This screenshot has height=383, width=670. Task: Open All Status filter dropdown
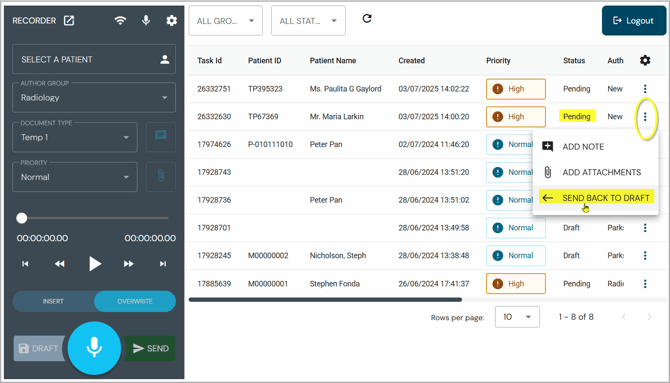tap(308, 21)
